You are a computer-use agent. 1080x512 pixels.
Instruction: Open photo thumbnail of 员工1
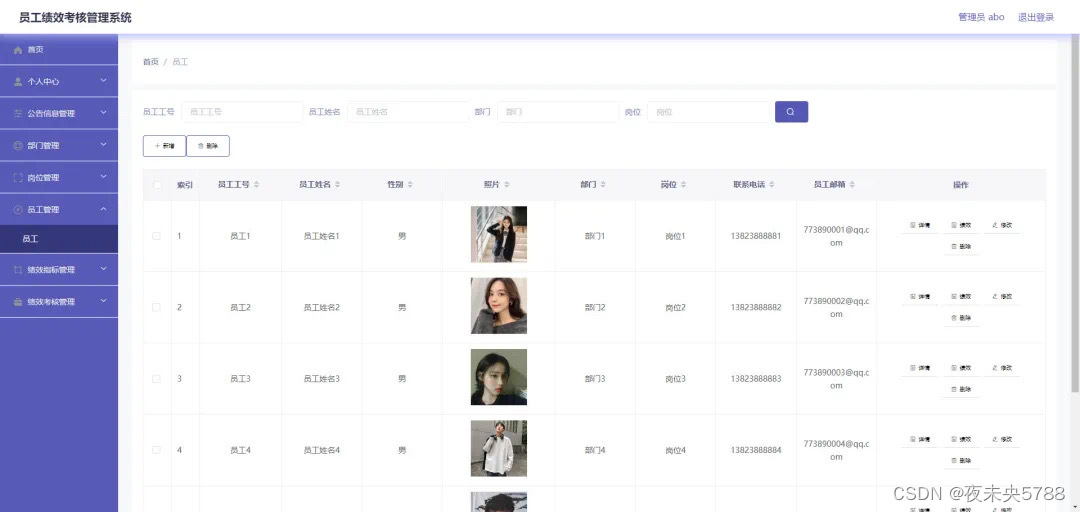click(x=499, y=234)
